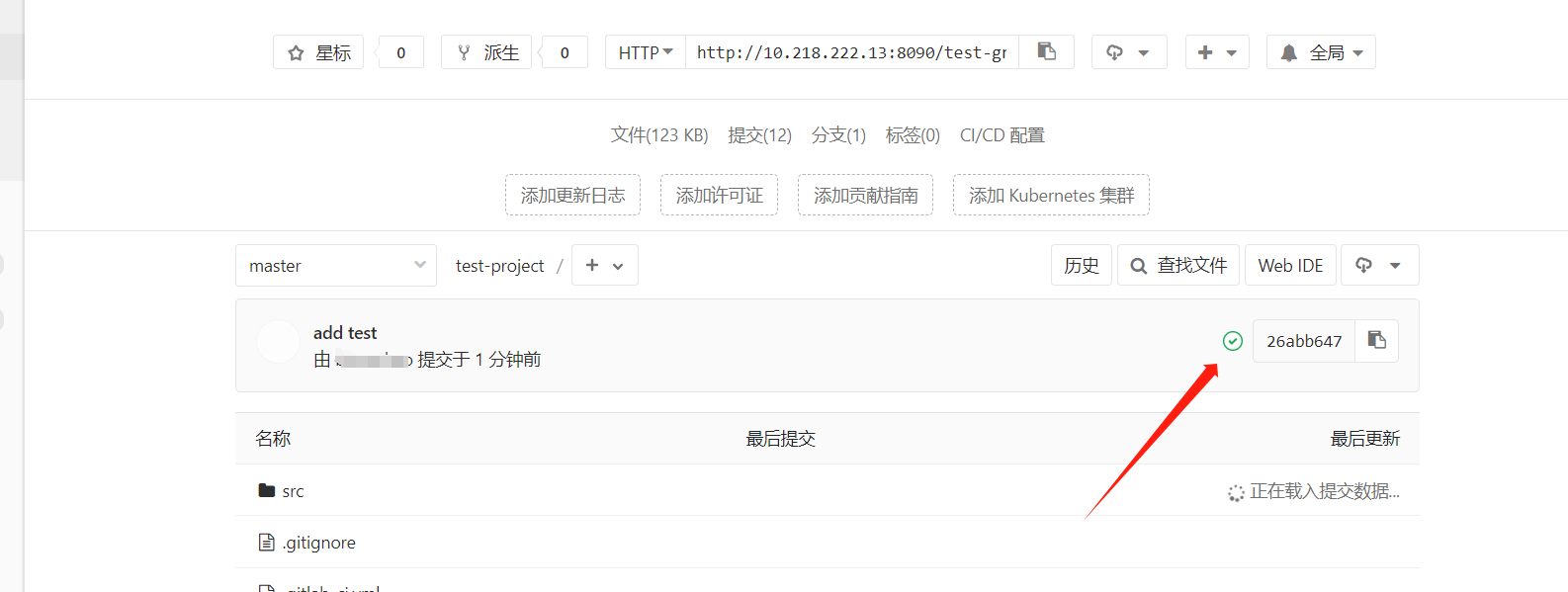Click test-project breadcrumb link
This screenshot has height=592, width=1568.
click(x=499, y=266)
